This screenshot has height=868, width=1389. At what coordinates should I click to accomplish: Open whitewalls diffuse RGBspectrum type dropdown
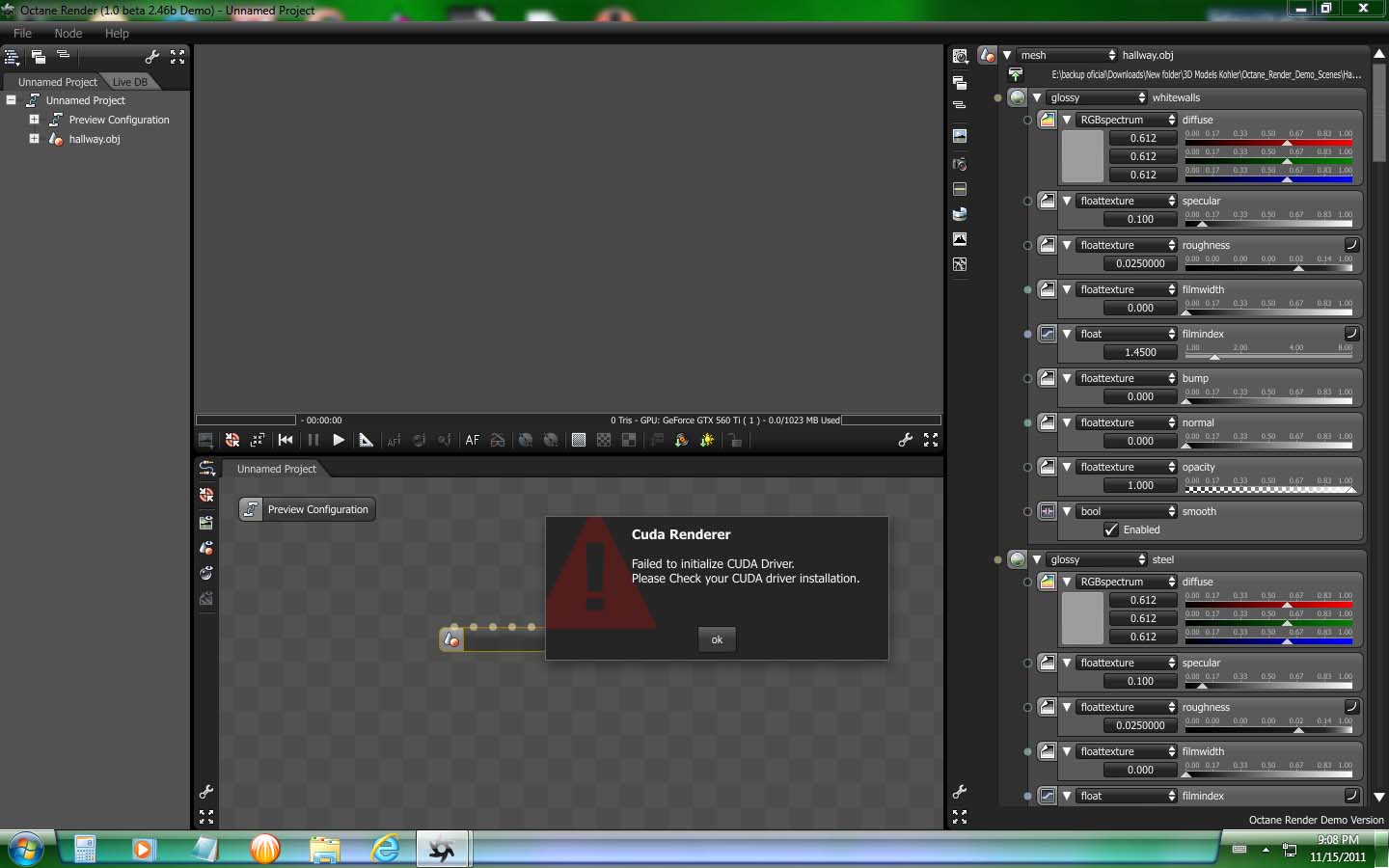tap(1128, 120)
